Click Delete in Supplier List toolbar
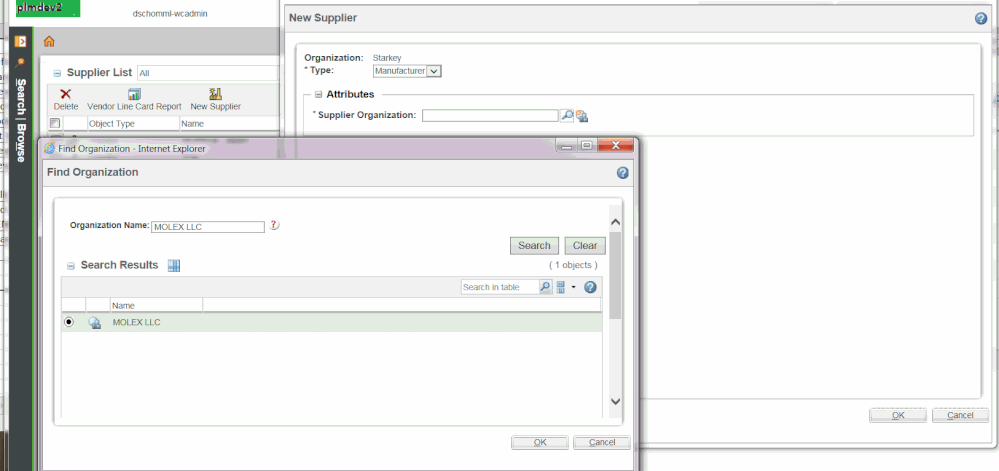The width and height of the screenshot is (999, 471). tap(66, 100)
